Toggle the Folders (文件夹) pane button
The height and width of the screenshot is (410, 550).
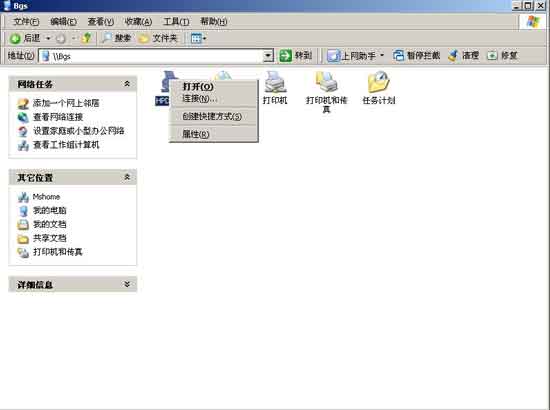point(158,38)
